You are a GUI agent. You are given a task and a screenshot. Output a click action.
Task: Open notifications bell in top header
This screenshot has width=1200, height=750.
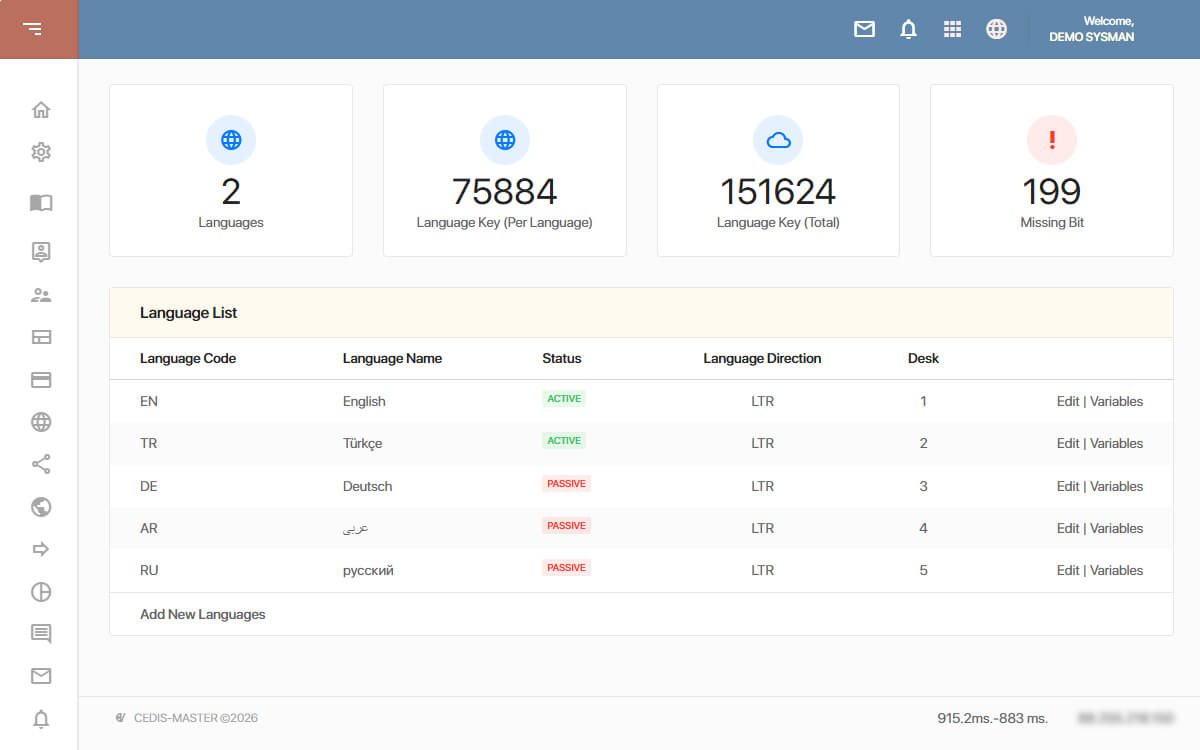click(908, 29)
